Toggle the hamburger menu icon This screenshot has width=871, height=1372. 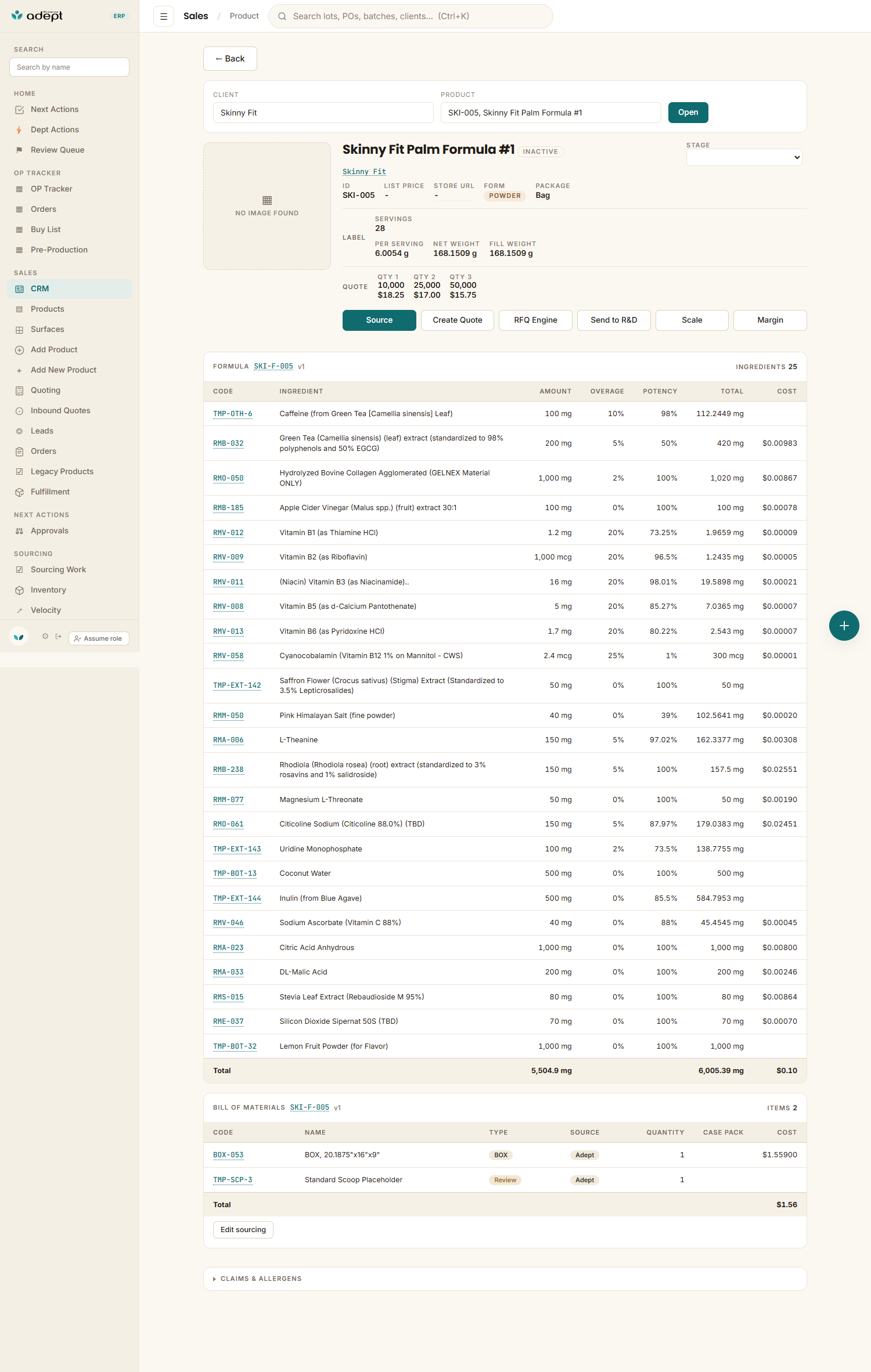coord(164,16)
